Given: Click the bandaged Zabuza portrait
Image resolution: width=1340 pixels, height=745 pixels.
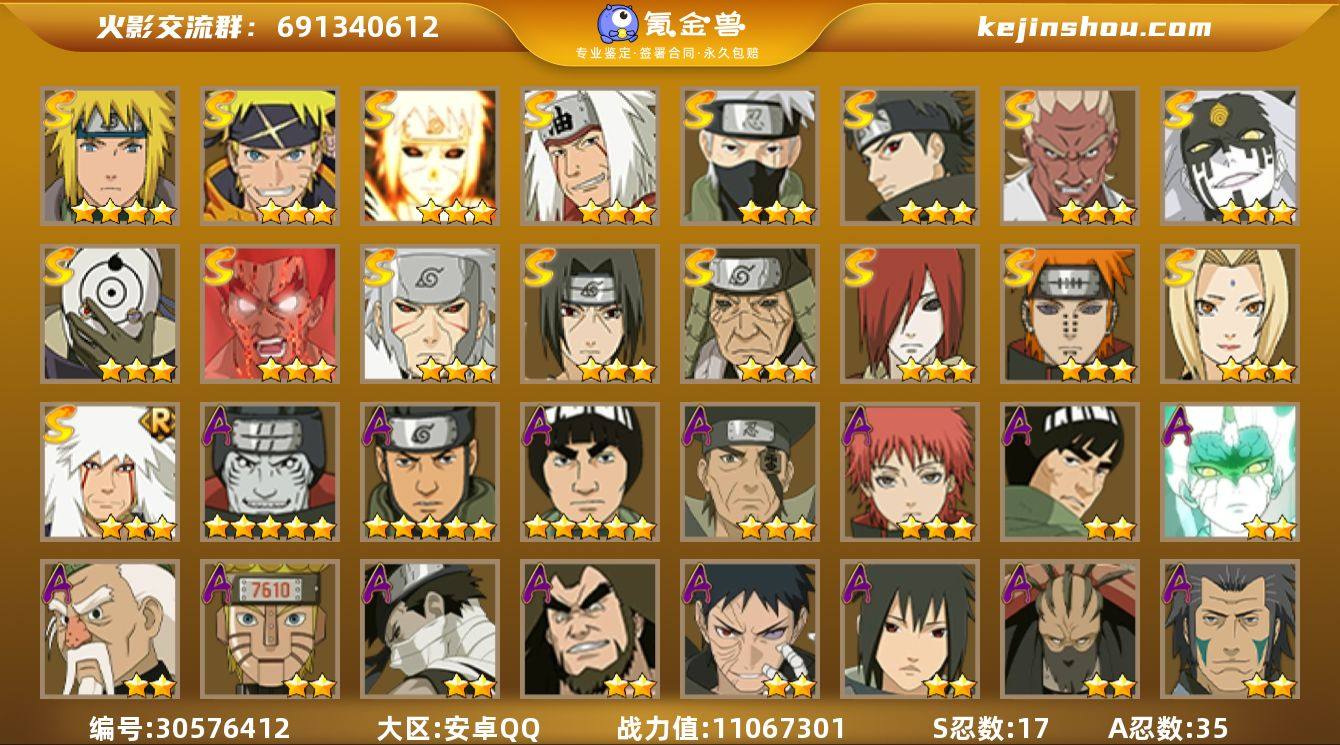Looking at the screenshot, I should [x=429, y=629].
